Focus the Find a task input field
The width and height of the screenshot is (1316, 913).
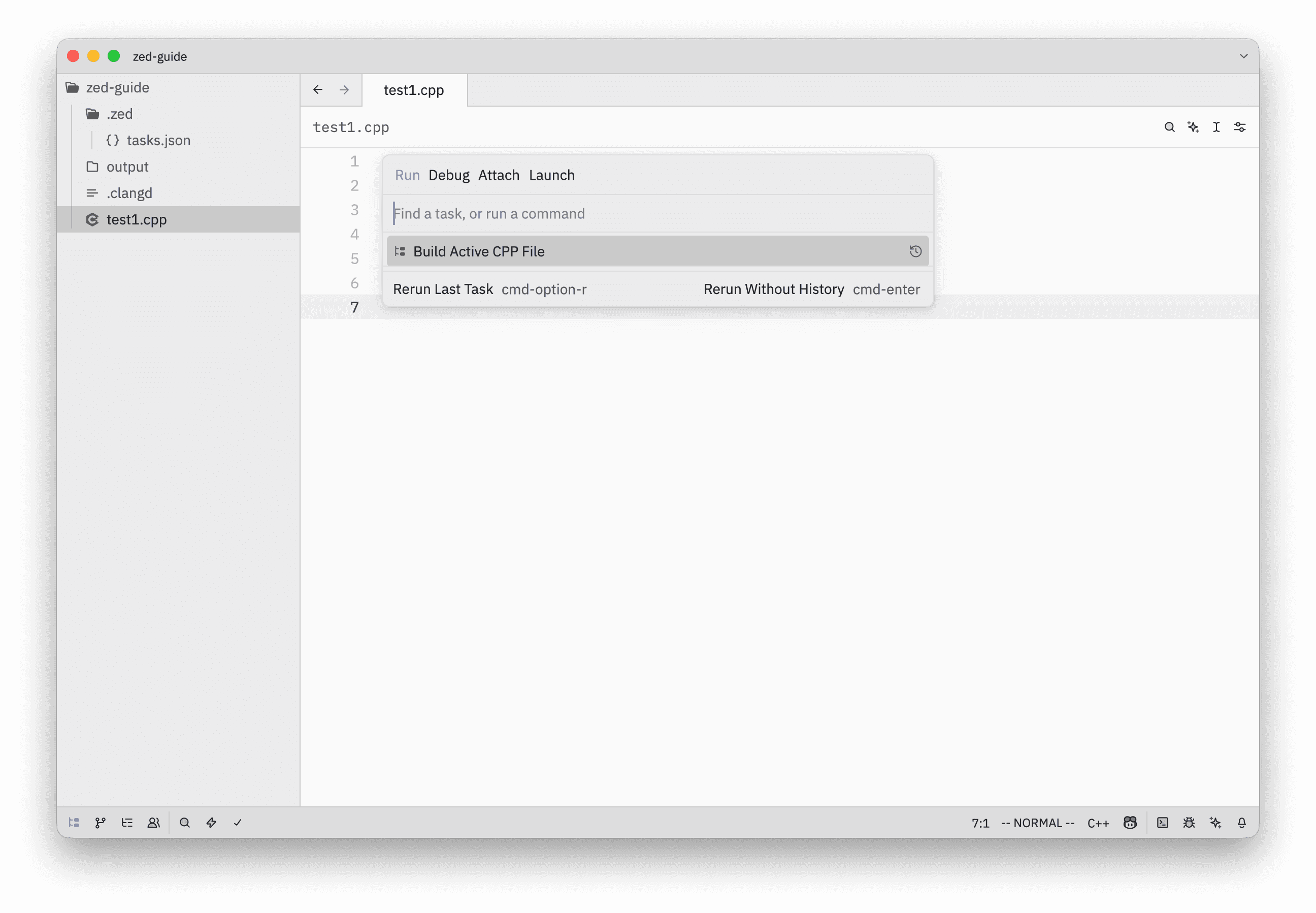point(657,213)
